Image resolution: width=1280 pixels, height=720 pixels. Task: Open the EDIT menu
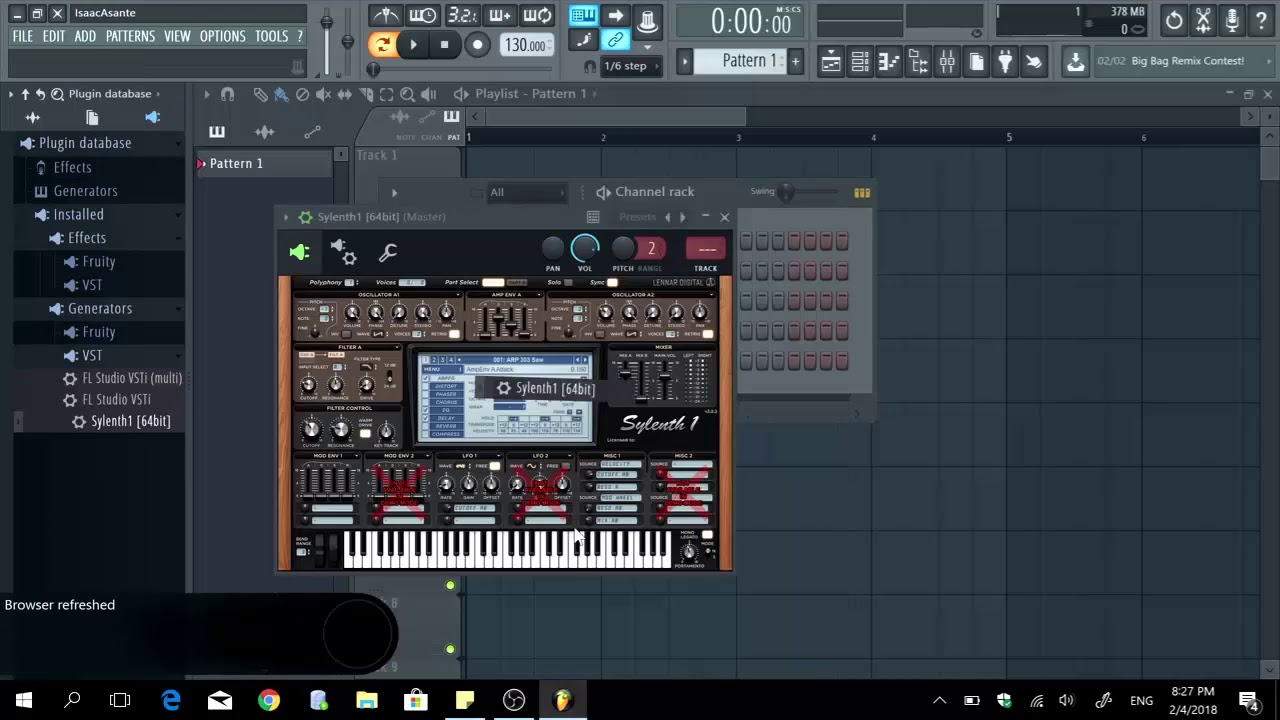(x=54, y=36)
